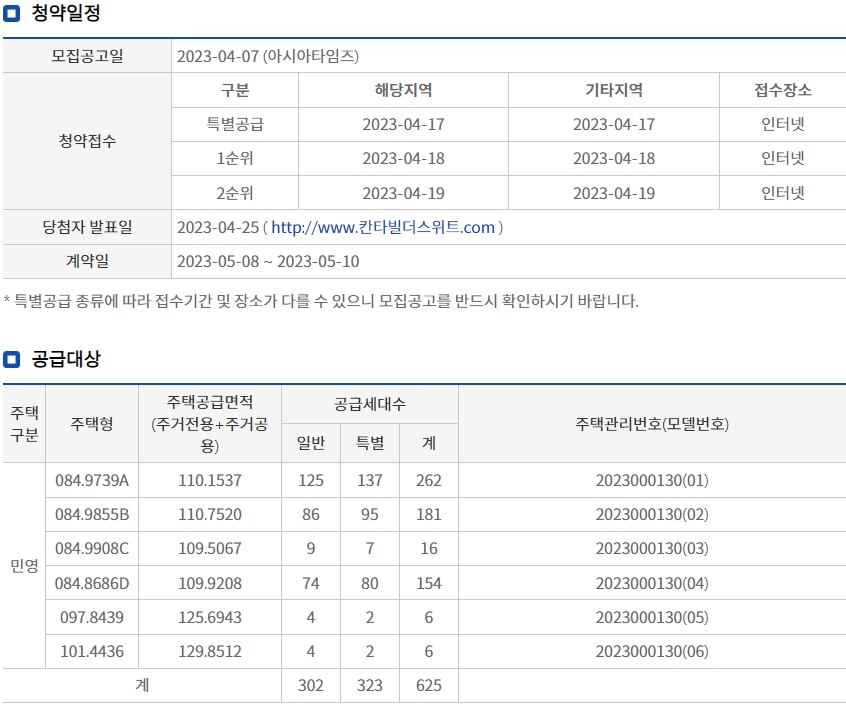Select 기타지역 date 2023-04-18 for 1순위

[614, 158]
